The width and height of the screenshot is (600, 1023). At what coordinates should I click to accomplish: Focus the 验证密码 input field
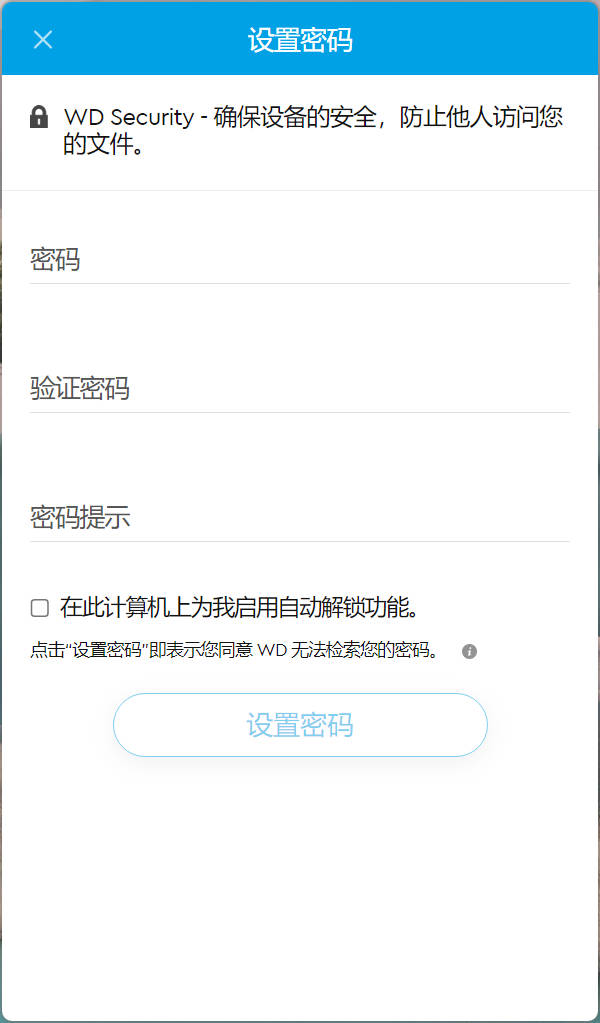coord(300,389)
